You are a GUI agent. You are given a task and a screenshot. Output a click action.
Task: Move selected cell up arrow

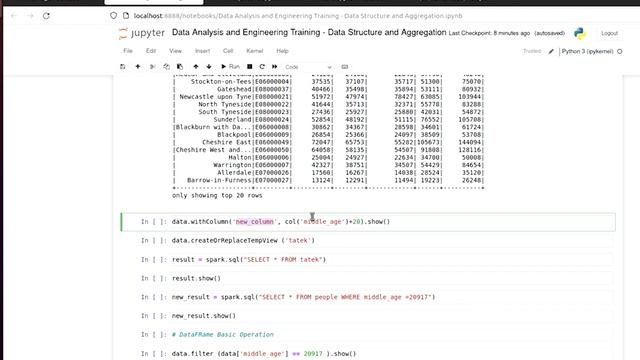pyautogui.click(x=196, y=67)
